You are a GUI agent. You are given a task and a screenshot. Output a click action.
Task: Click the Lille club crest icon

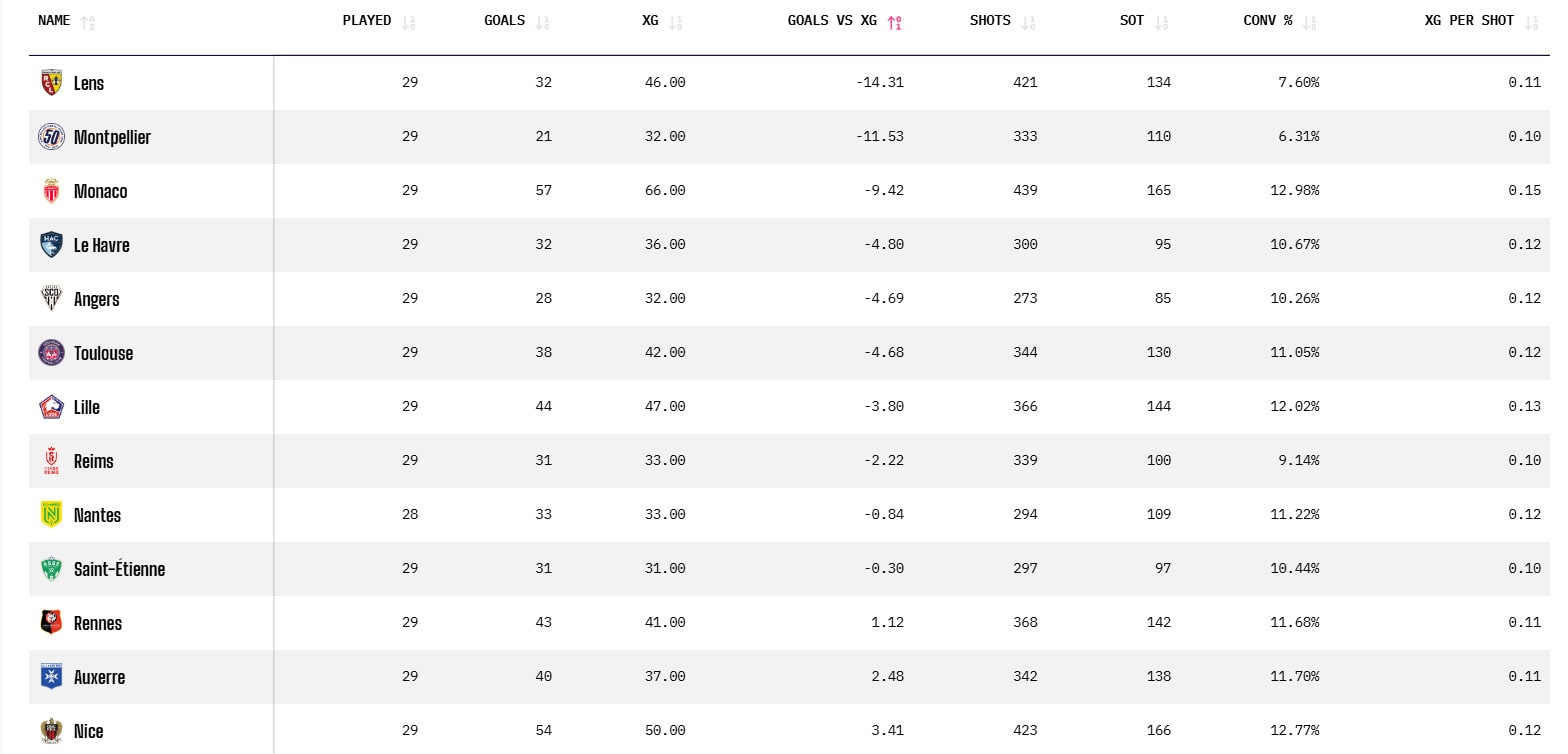(51, 407)
